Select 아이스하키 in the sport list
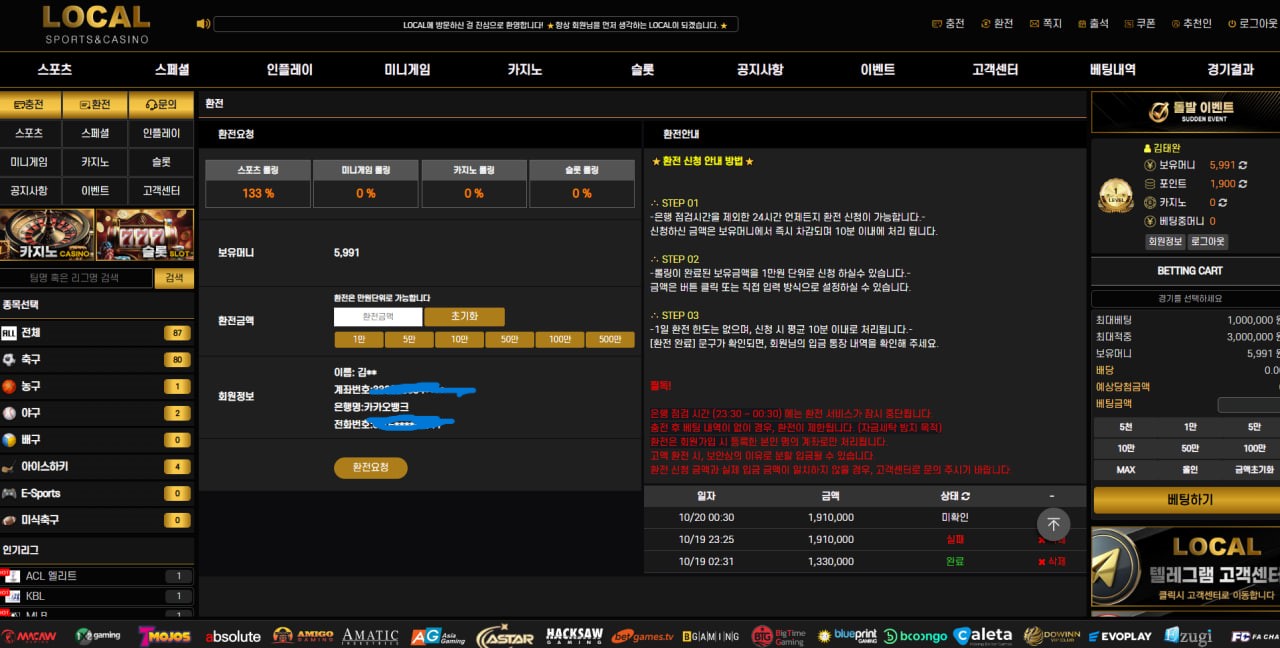This screenshot has width=1280, height=648. (44, 467)
